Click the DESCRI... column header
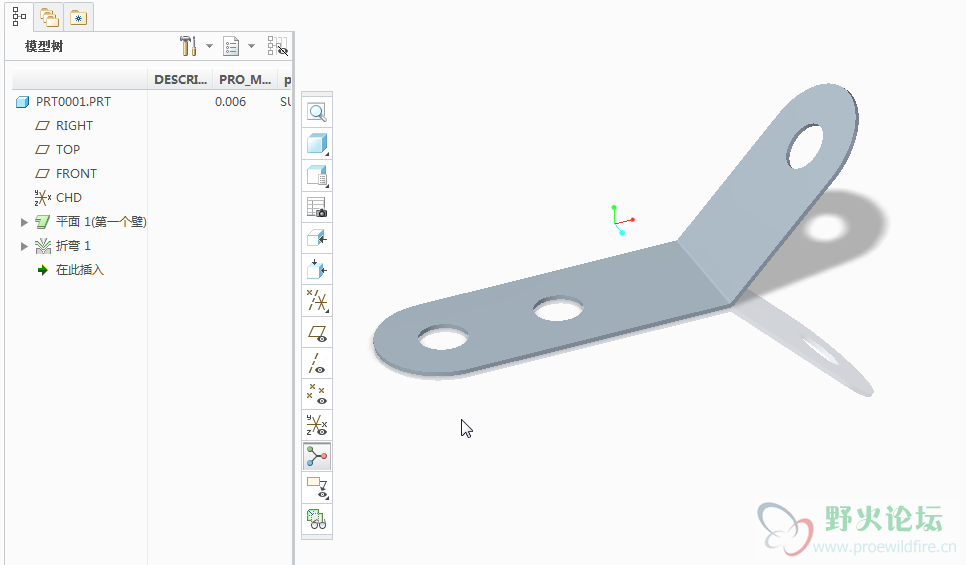The height and width of the screenshot is (565, 966). 180,79
